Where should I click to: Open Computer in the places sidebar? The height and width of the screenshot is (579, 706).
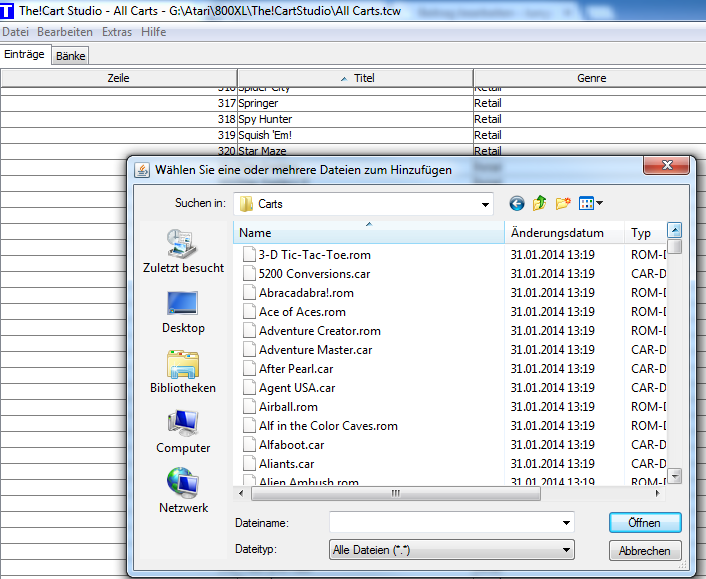pos(183,432)
